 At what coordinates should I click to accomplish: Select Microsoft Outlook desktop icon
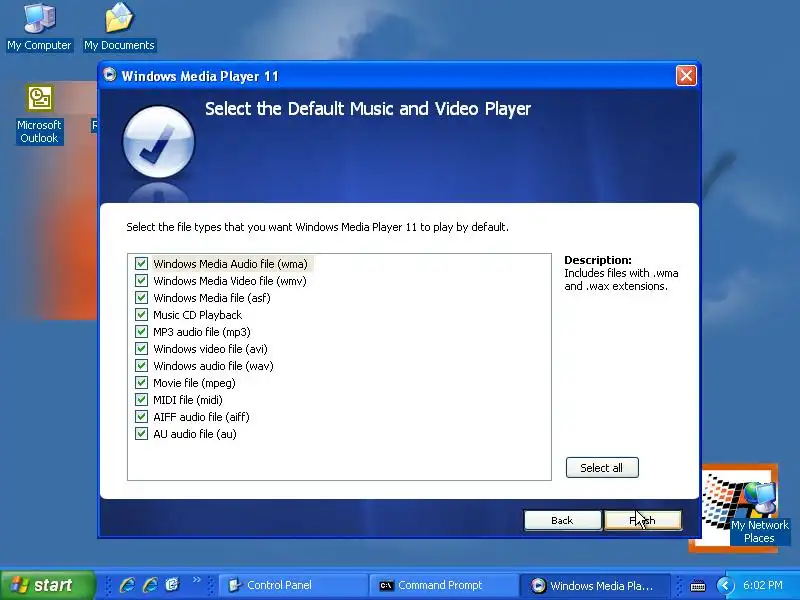pyautogui.click(x=39, y=115)
